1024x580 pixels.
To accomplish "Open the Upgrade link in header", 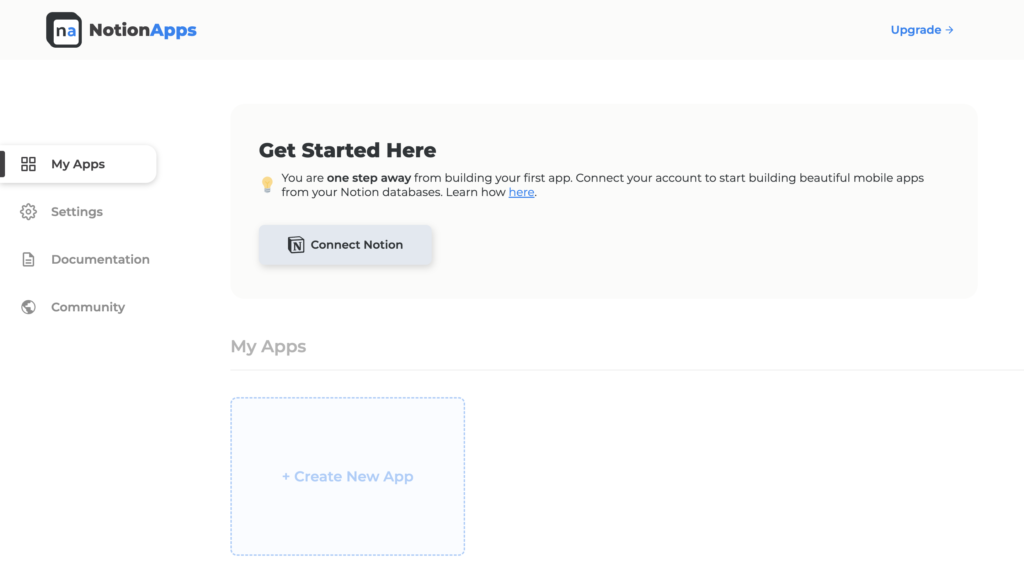I will pyautogui.click(x=915, y=30).
